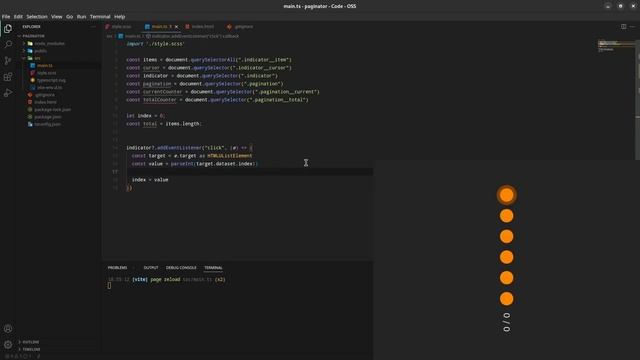Open style.scss in the explorer tree
Screen dimensions: 640x360
pos(47,73)
